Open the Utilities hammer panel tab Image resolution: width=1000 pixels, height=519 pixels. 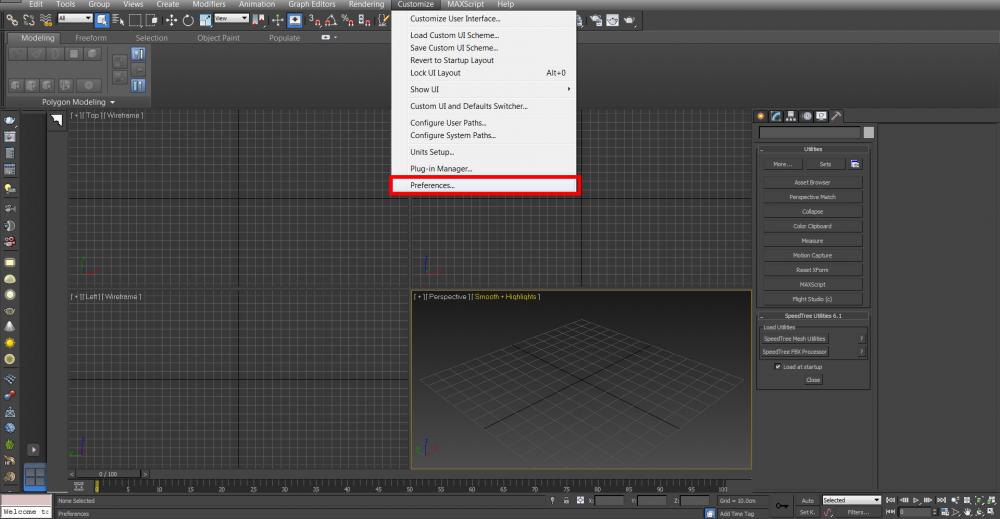[x=836, y=116]
